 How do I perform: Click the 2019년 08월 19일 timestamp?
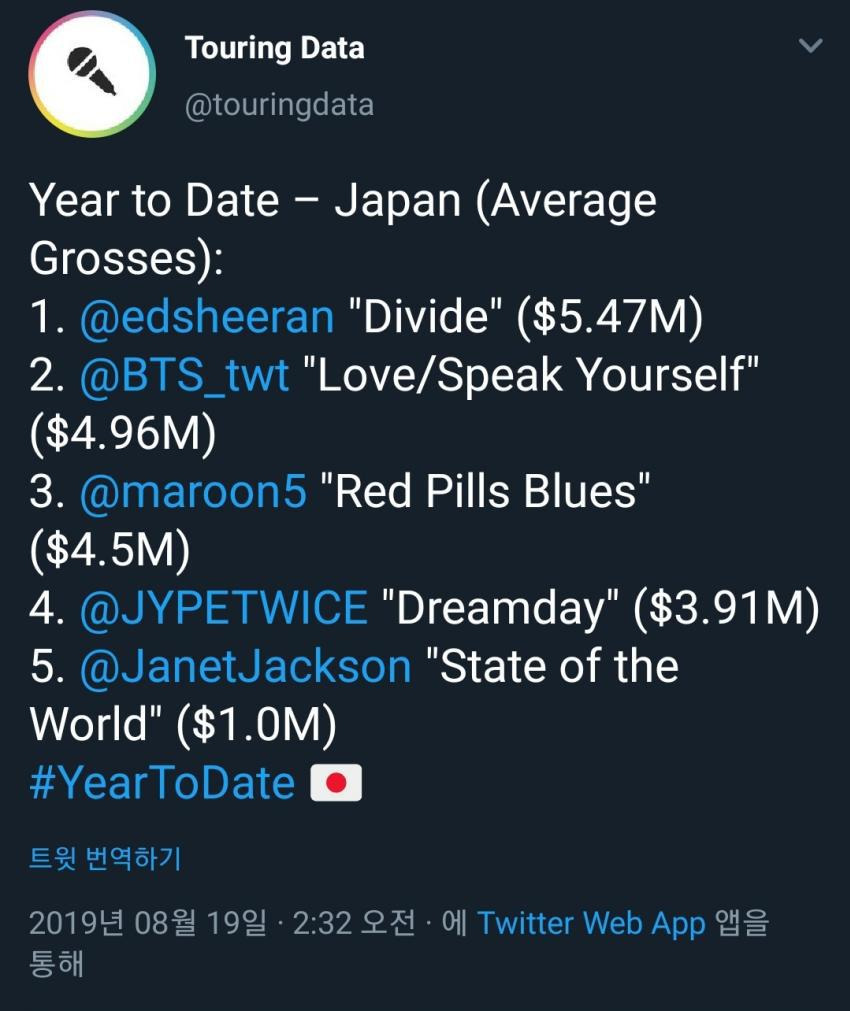(148, 922)
